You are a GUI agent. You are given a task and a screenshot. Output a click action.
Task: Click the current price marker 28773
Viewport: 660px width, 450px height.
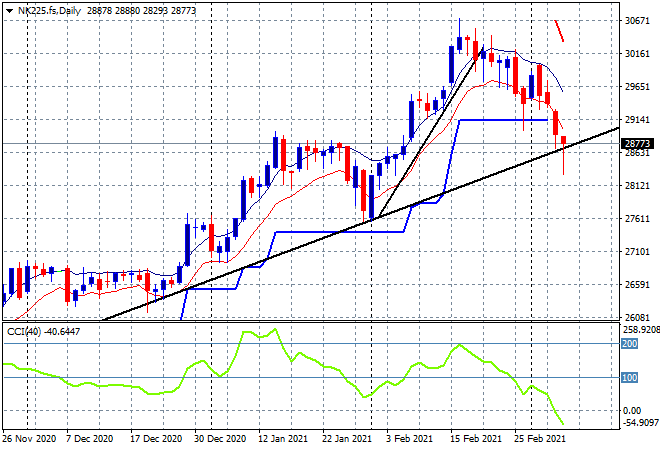[637, 144]
